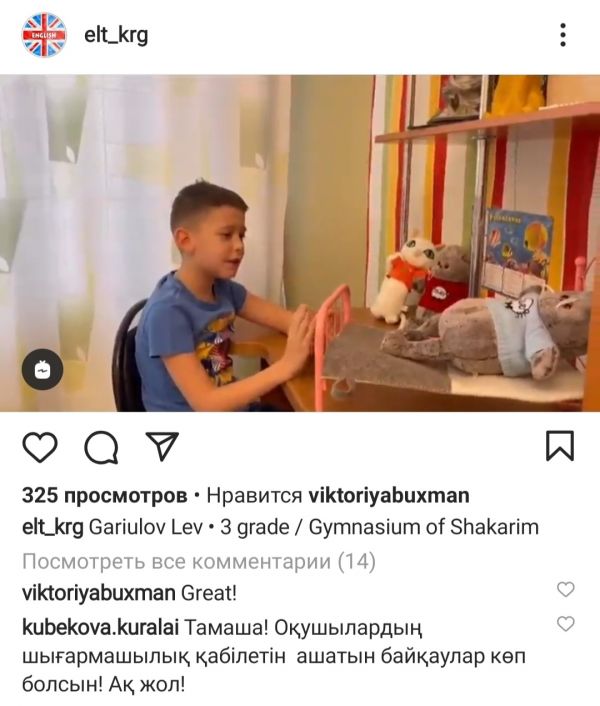Screen dimensions: 600x706
Task: Open viktoriyabuxman from Нравится line
Action: point(389,496)
